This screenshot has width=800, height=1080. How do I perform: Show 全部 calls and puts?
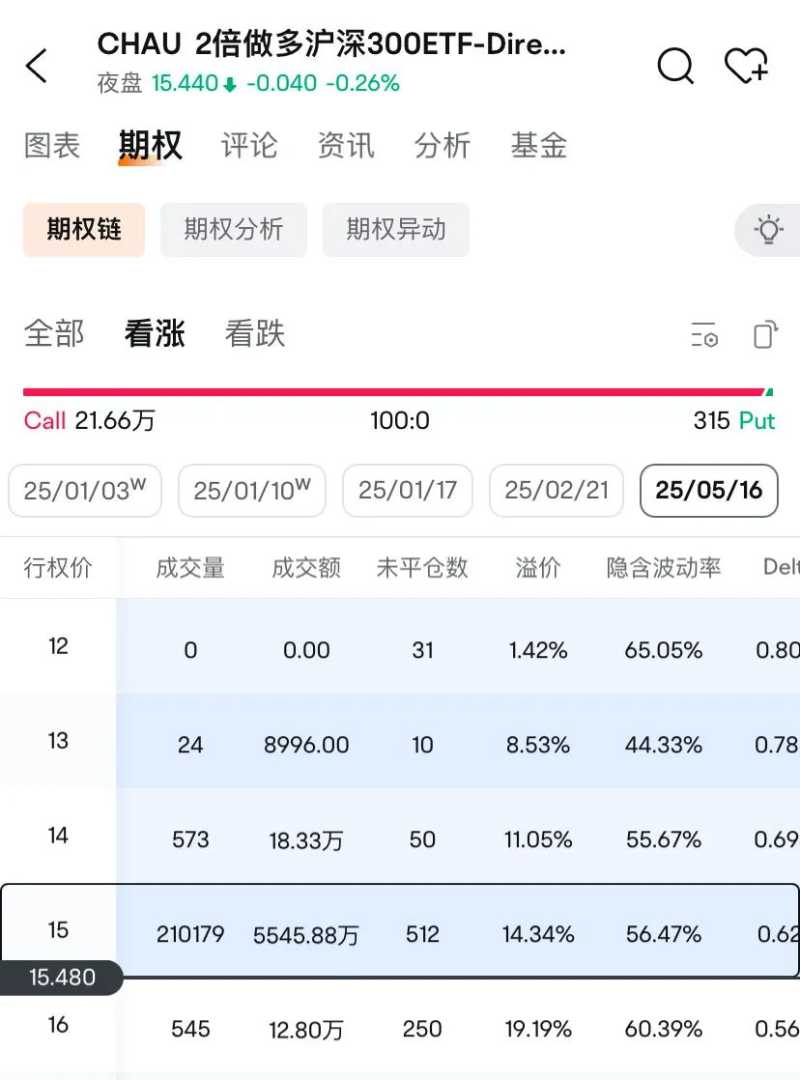54,334
